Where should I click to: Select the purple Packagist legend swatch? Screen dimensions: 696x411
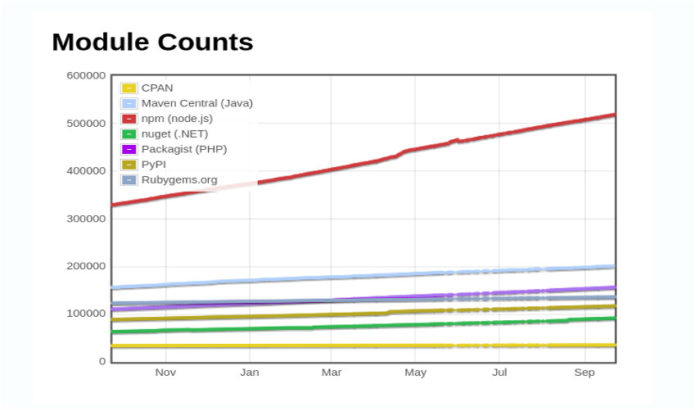pos(129,149)
